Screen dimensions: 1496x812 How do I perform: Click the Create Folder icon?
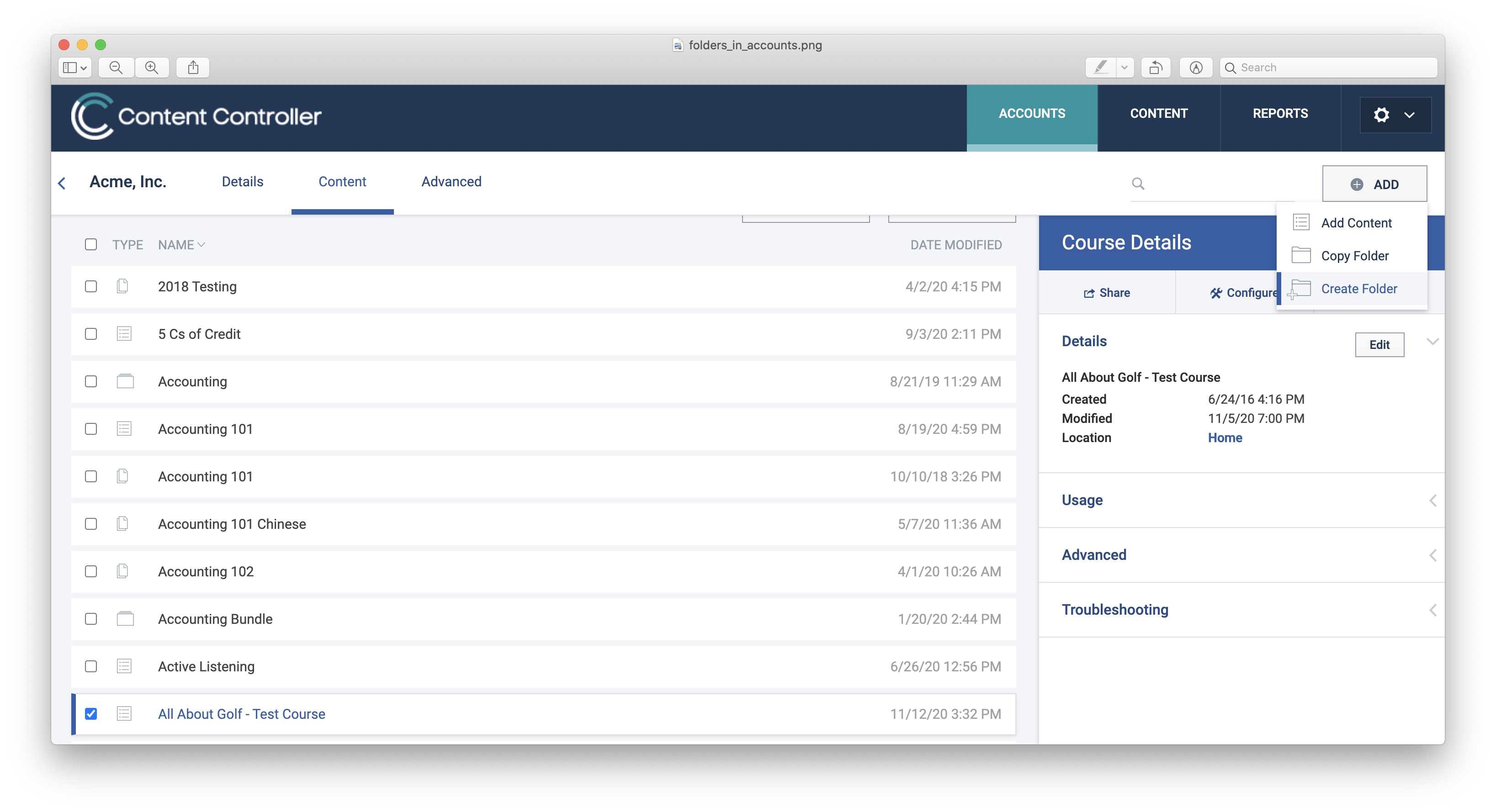click(x=1299, y=289)
